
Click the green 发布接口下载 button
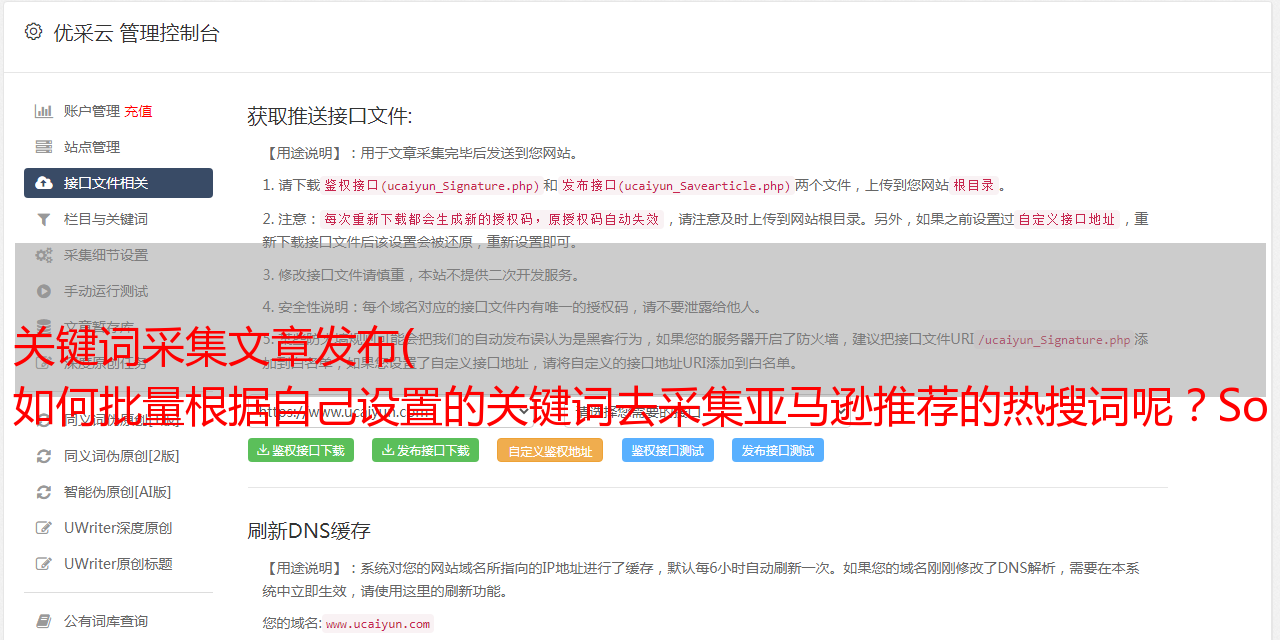425,450
